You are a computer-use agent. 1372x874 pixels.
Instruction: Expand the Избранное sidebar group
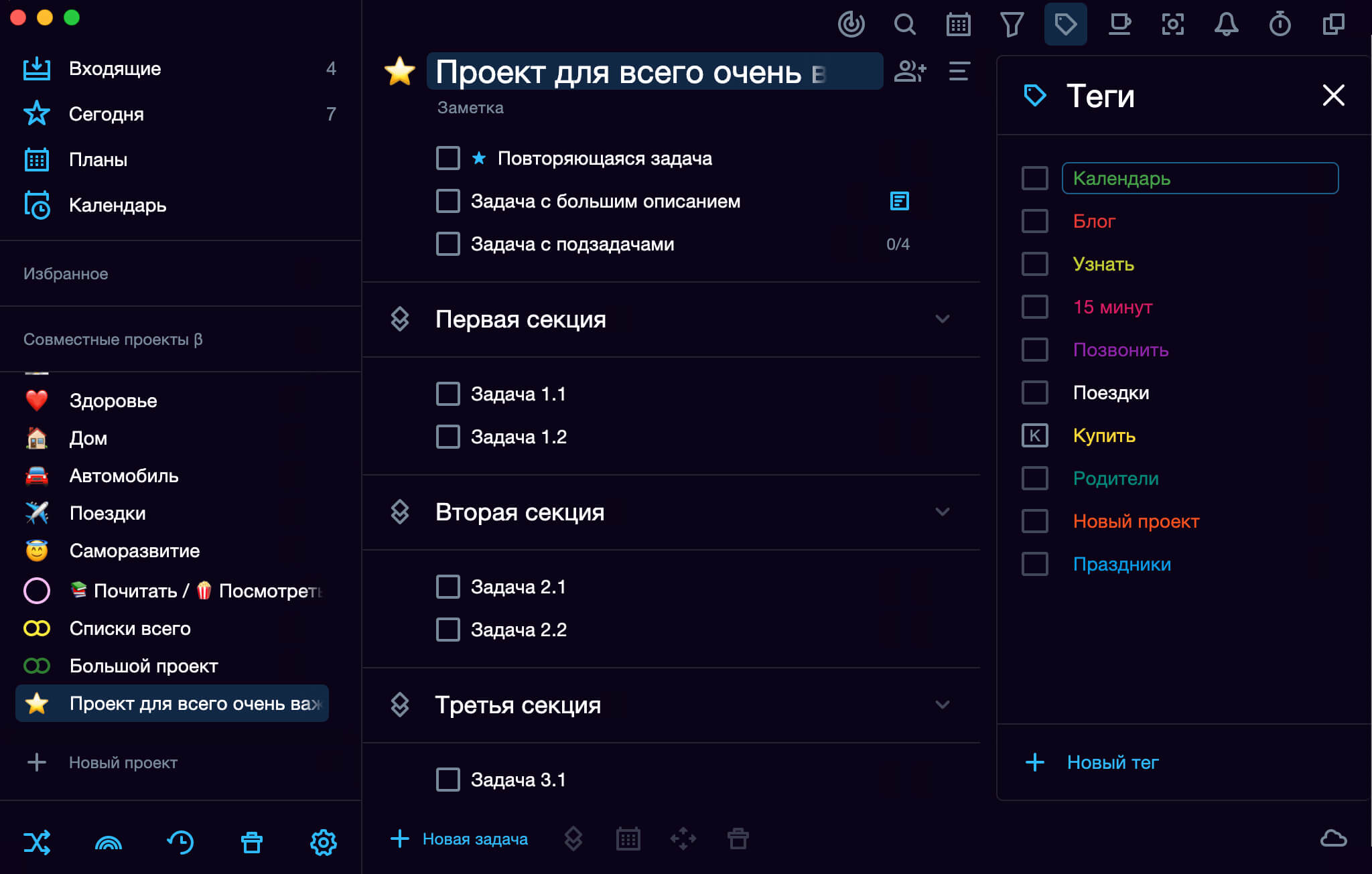66,273
